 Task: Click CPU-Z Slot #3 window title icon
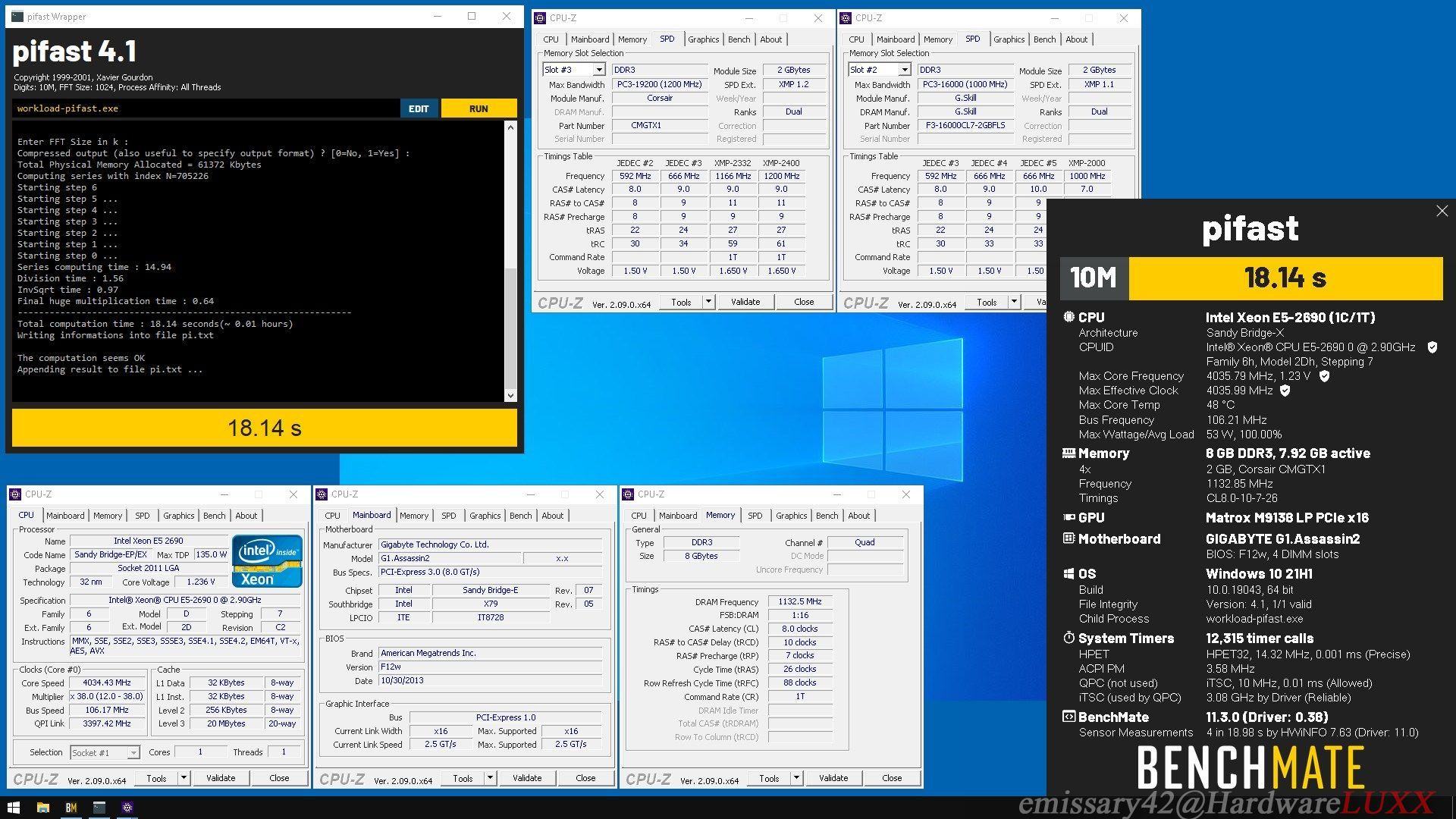click(541, 17)
